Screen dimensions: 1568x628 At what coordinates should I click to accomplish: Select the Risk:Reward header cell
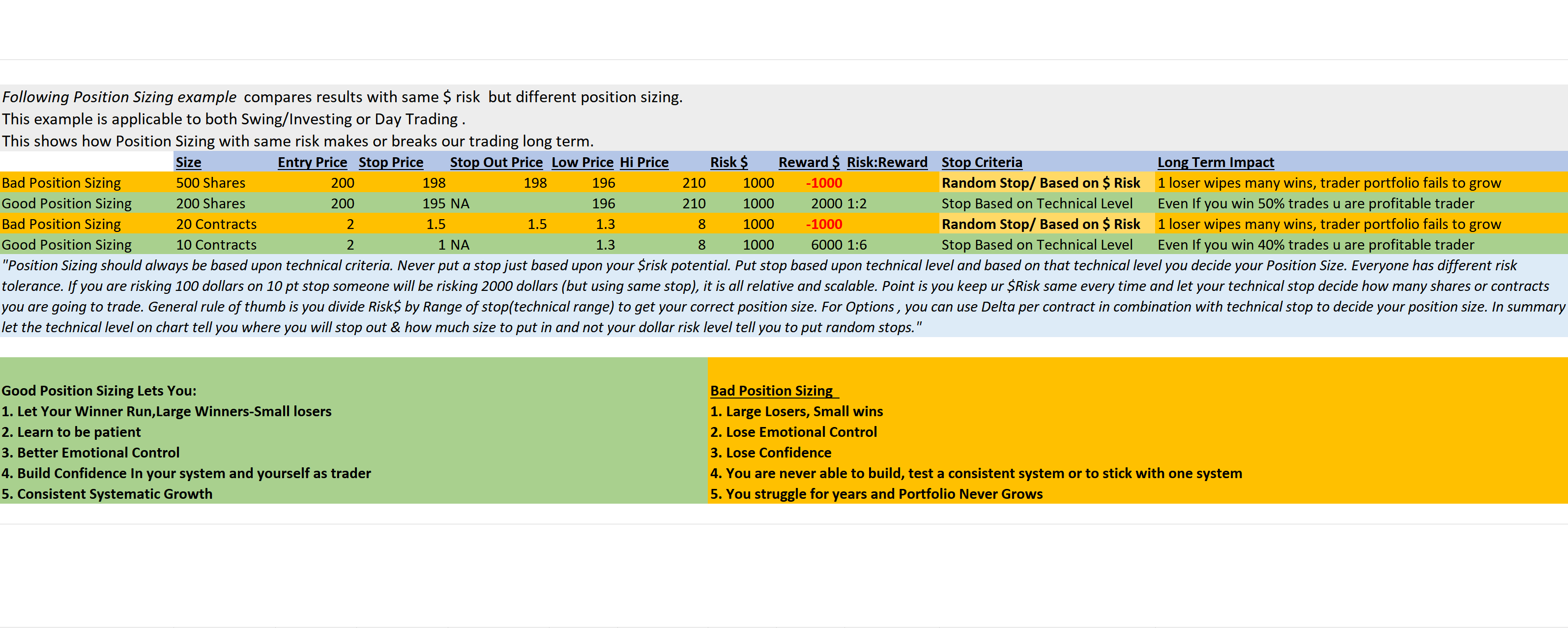coord(887,163)
